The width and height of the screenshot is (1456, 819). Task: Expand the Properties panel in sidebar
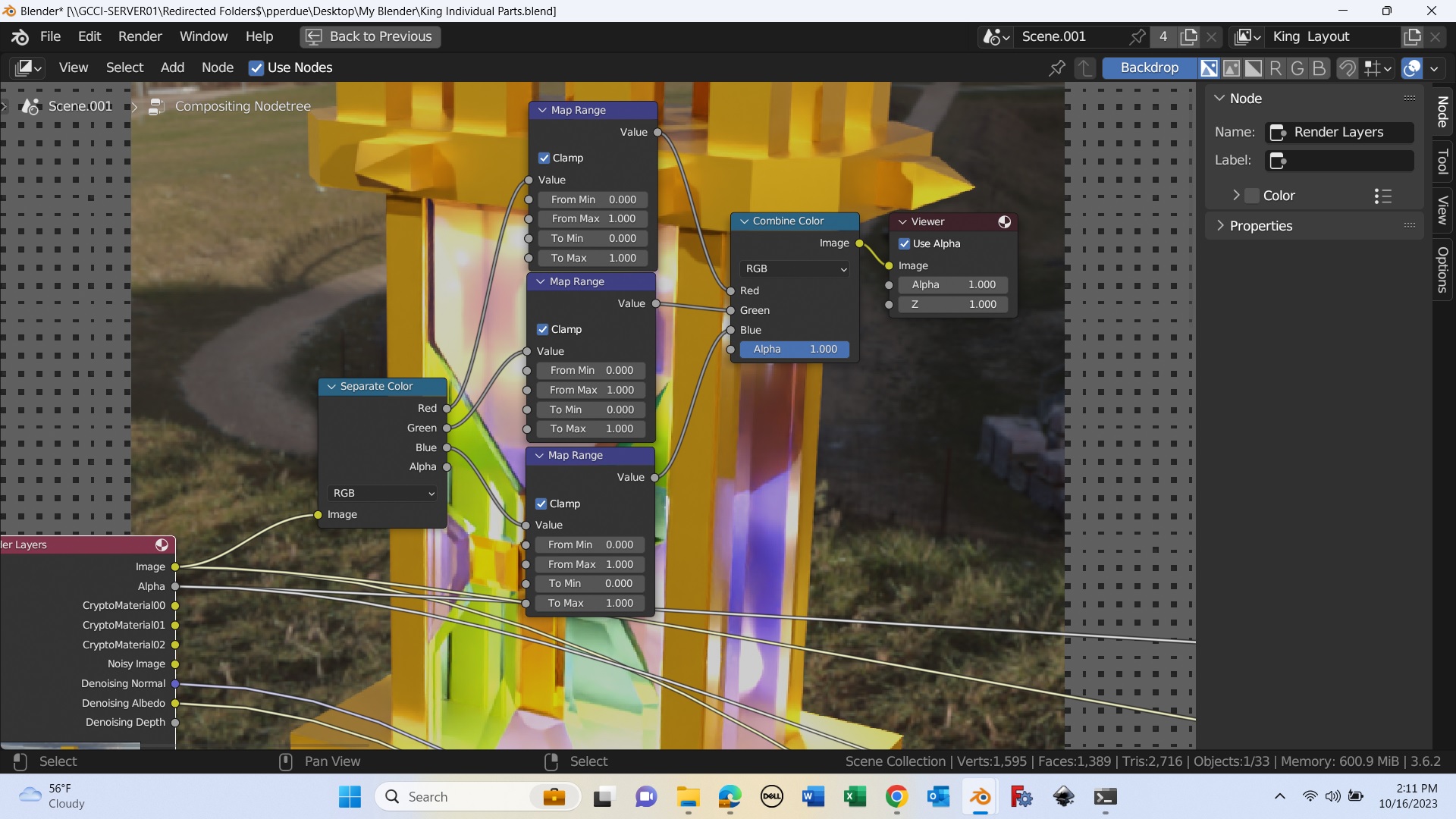pos(1260,226)
